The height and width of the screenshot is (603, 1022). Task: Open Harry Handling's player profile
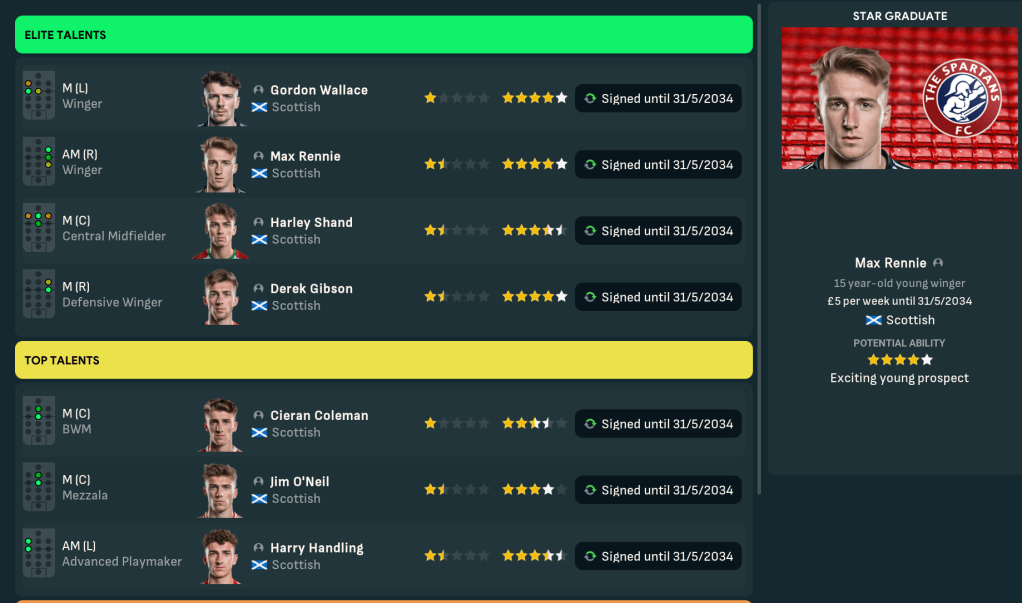coord(316,548)
